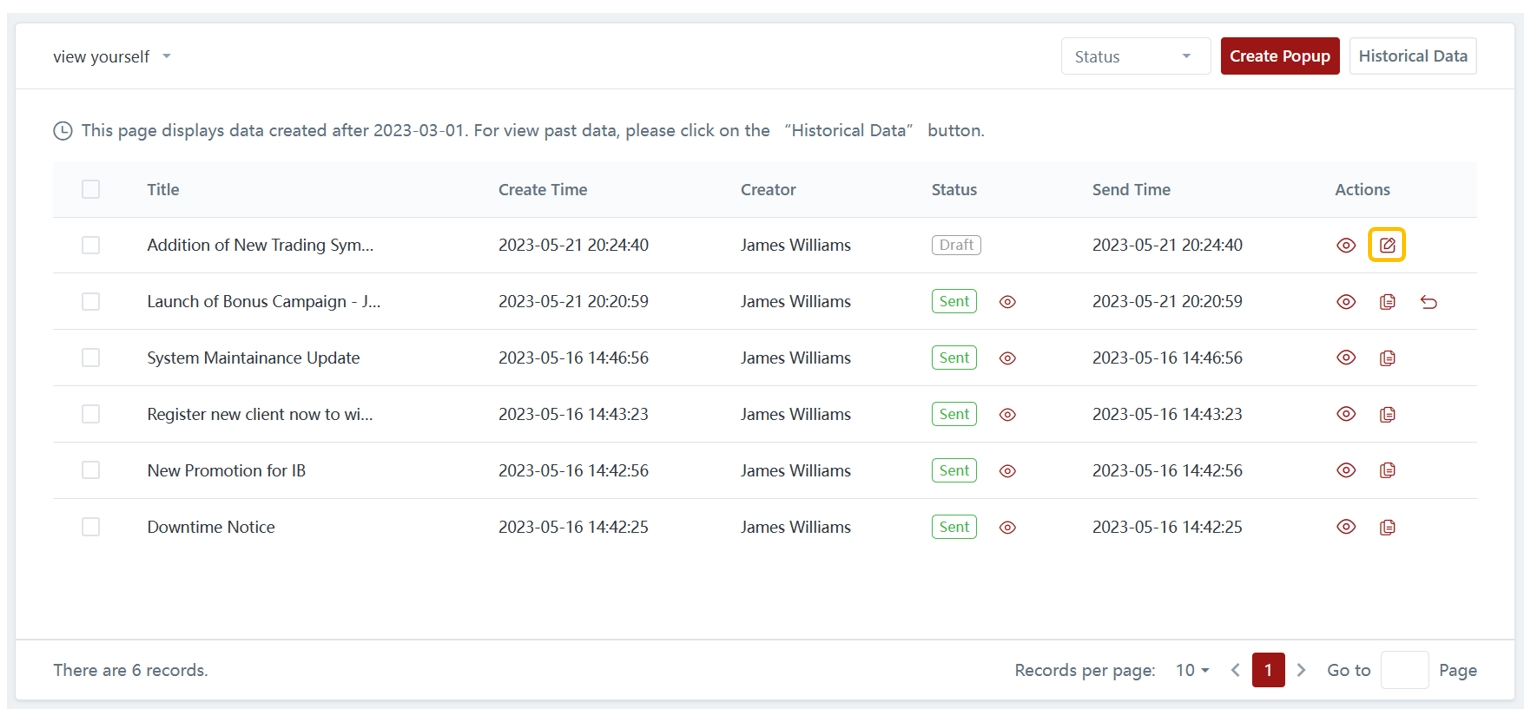
Task: Copy the Launch of Bonus Campaign popup
Action: [x=1387, y=302]
